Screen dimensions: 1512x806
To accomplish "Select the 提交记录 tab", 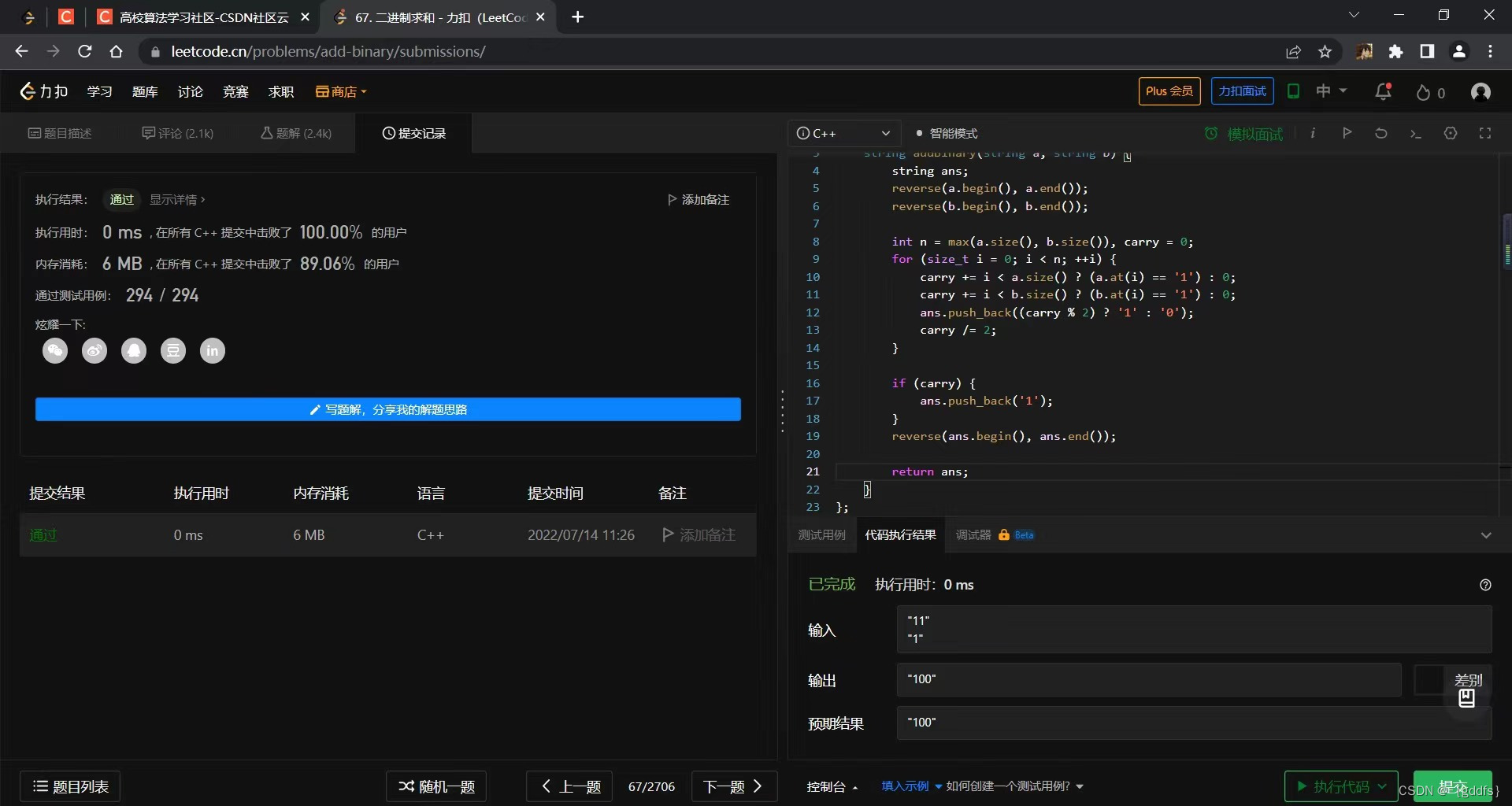I will pyautogui.click(x=414, y=133).
